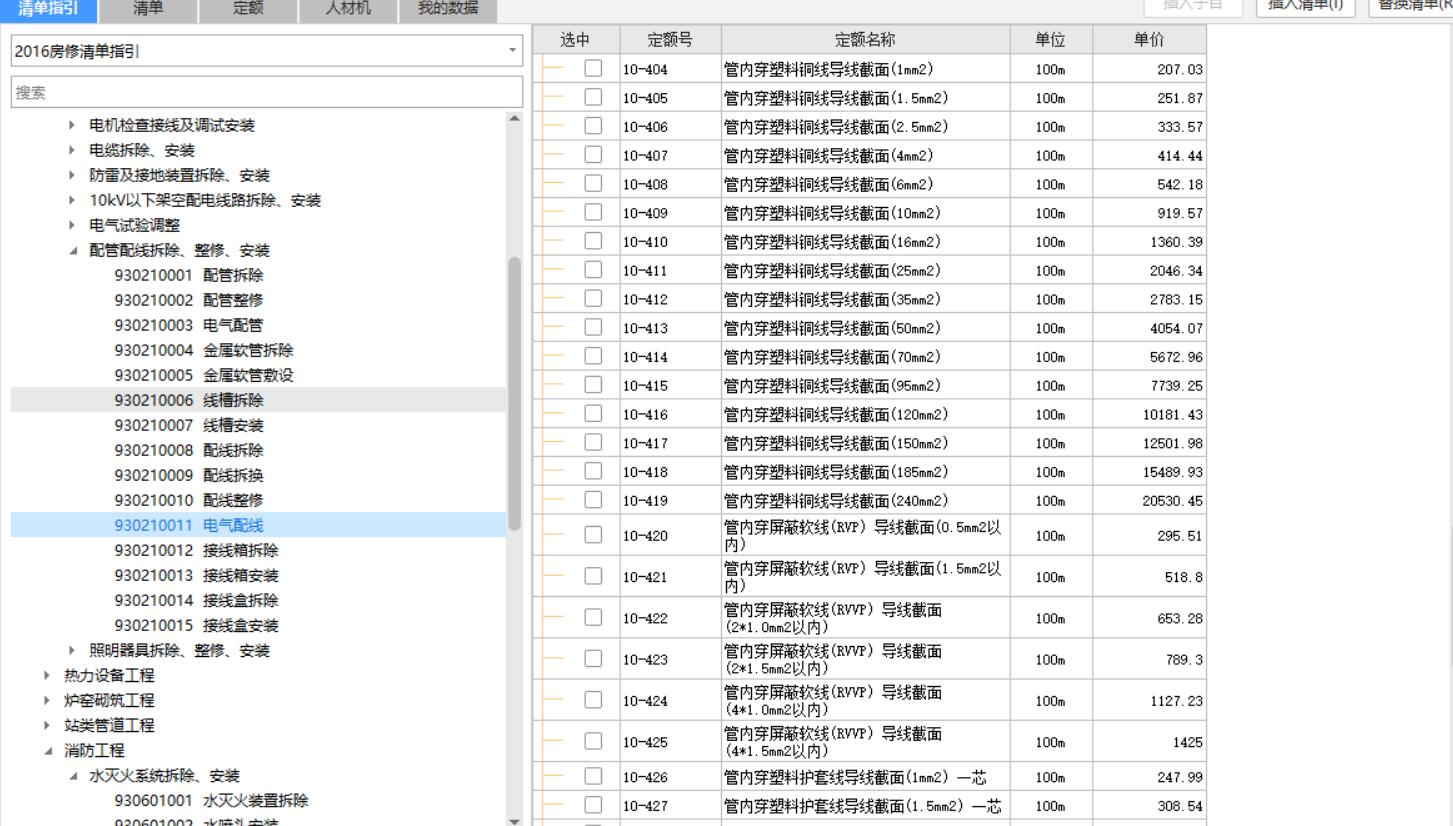Click the 单价 column header
Viewport: 1453px width, 826px height.
click(x=1149, y=40)
